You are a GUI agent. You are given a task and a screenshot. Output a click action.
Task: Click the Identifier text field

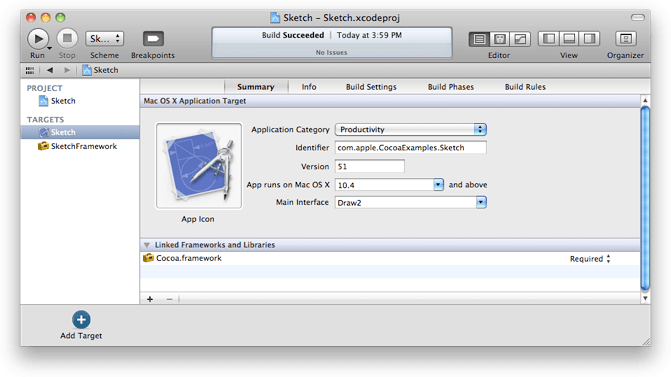tap(411, 148)
